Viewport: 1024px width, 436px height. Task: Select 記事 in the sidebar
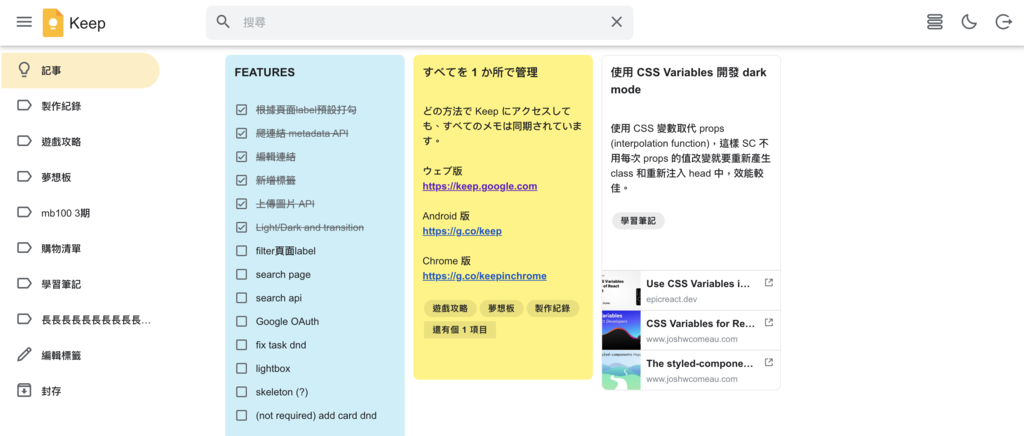[x=80, y=70]
